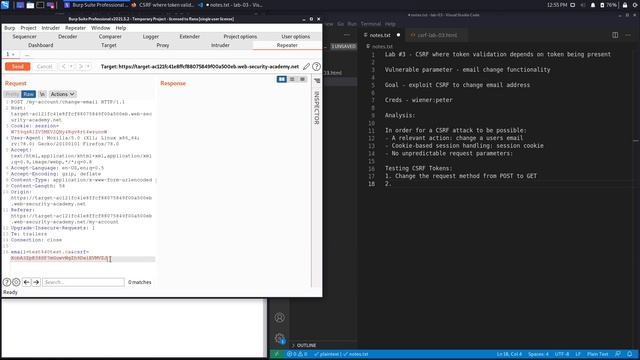
Task: Open the Window menu in Burp
Action: tap(100, 28)
